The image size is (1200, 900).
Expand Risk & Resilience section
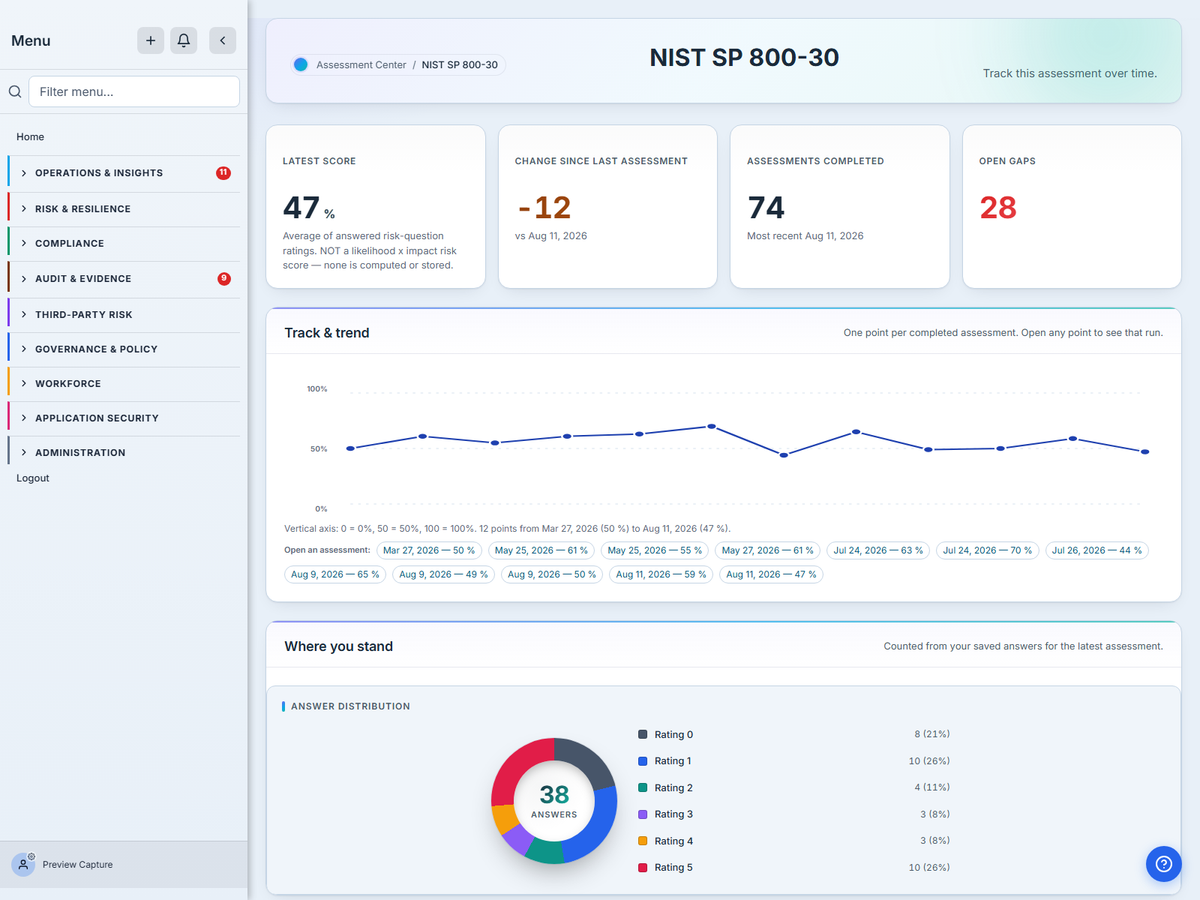point(124,209)
